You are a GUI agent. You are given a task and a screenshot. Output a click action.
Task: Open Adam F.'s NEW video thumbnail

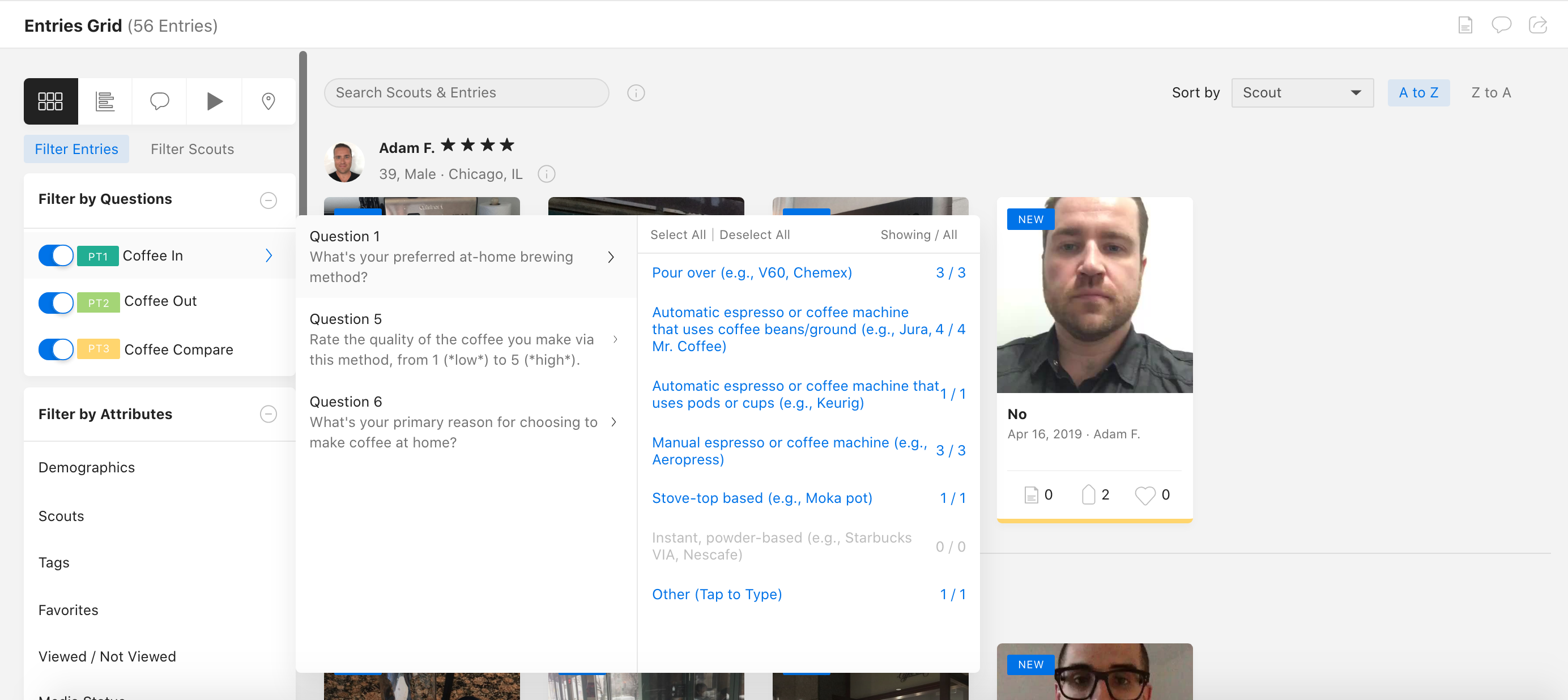point(1094,294)
